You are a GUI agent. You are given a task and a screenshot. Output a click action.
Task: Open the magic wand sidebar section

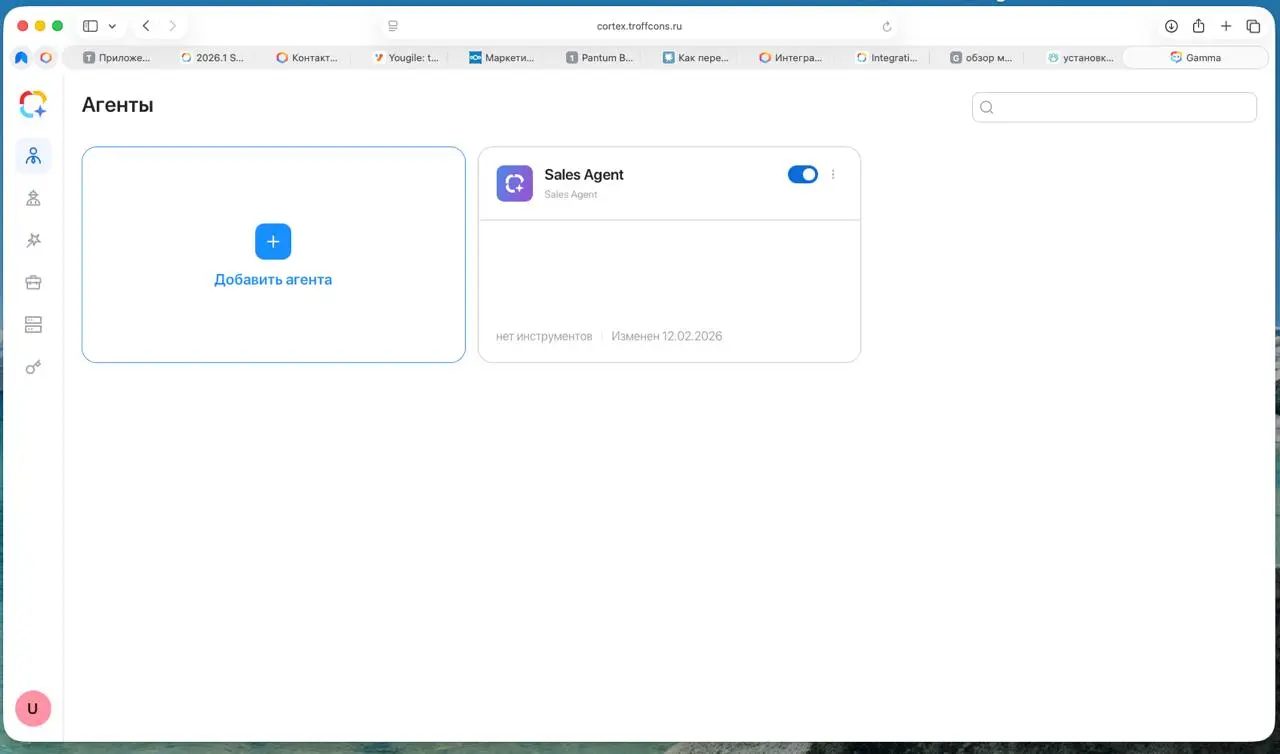click(33, 240)
